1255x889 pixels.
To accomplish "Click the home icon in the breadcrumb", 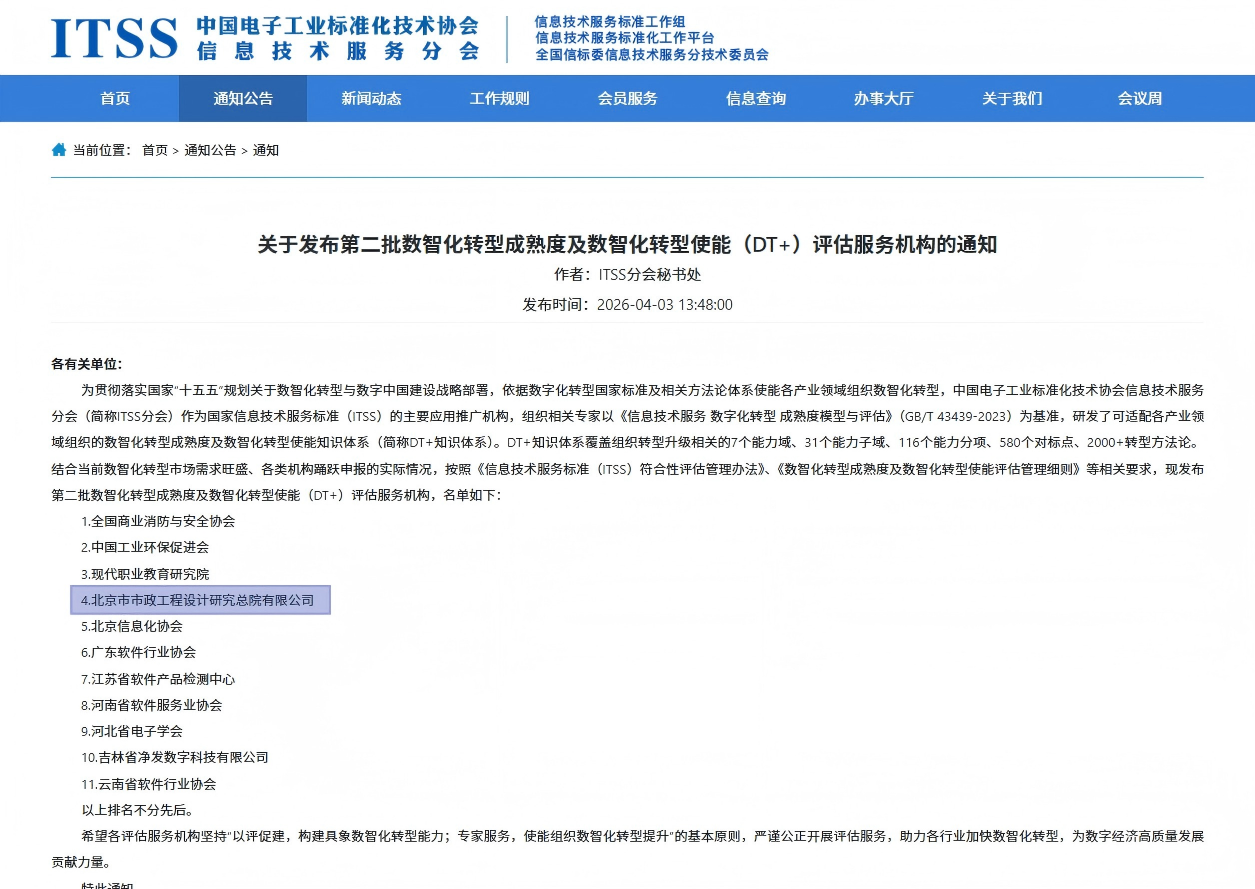I will (x=58, y=149).
